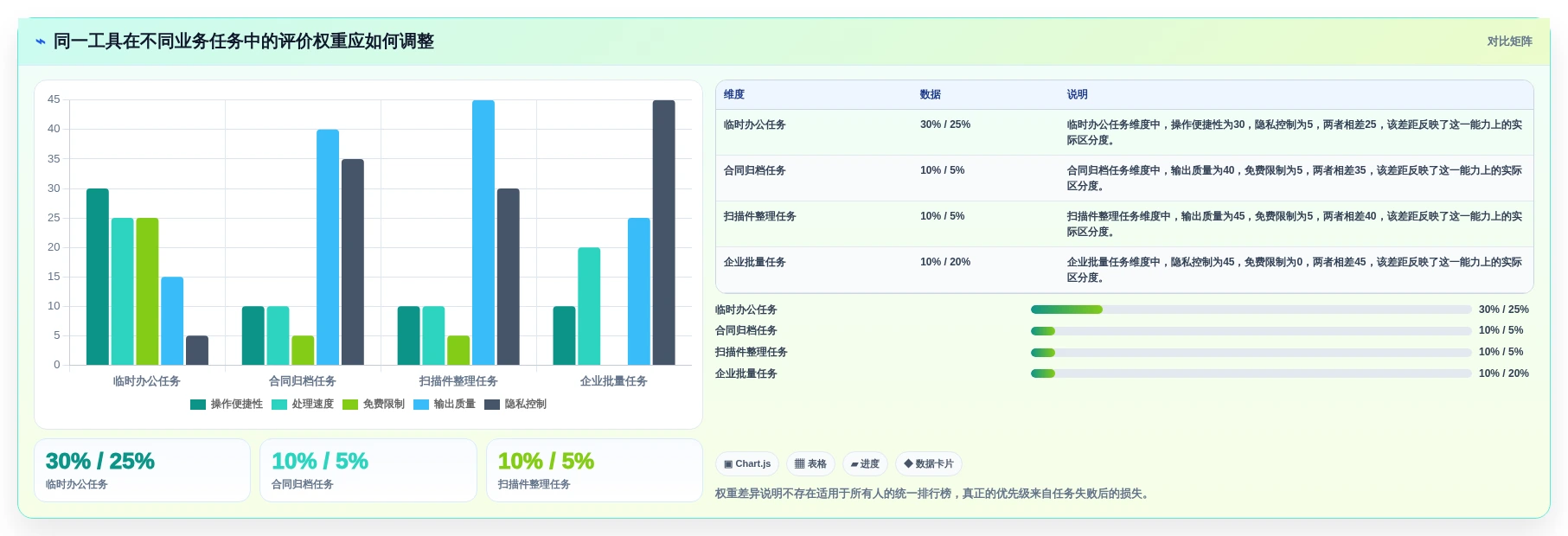Toggle the 输出质量 legend item
1568x536 pixels.
(x=445, y=404)
